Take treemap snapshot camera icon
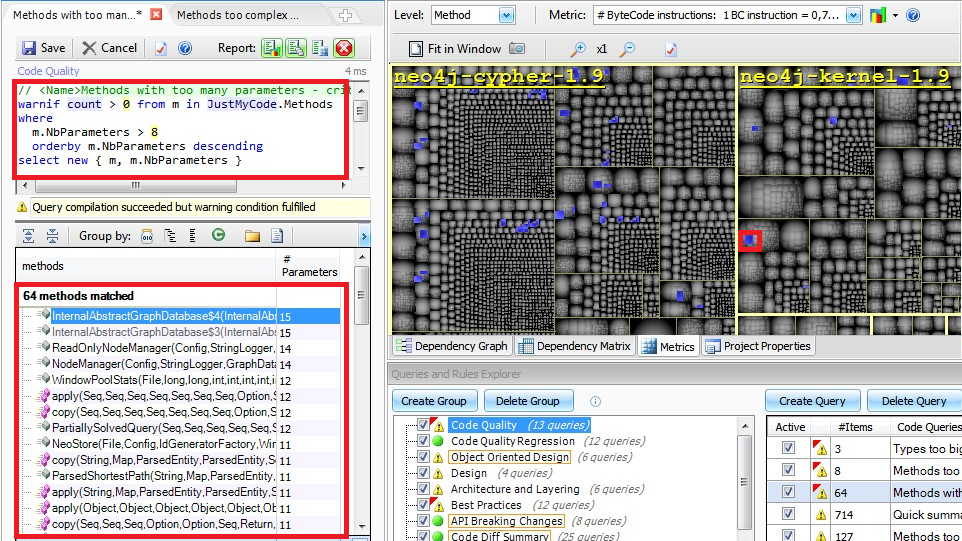 [x=517, y=48]
